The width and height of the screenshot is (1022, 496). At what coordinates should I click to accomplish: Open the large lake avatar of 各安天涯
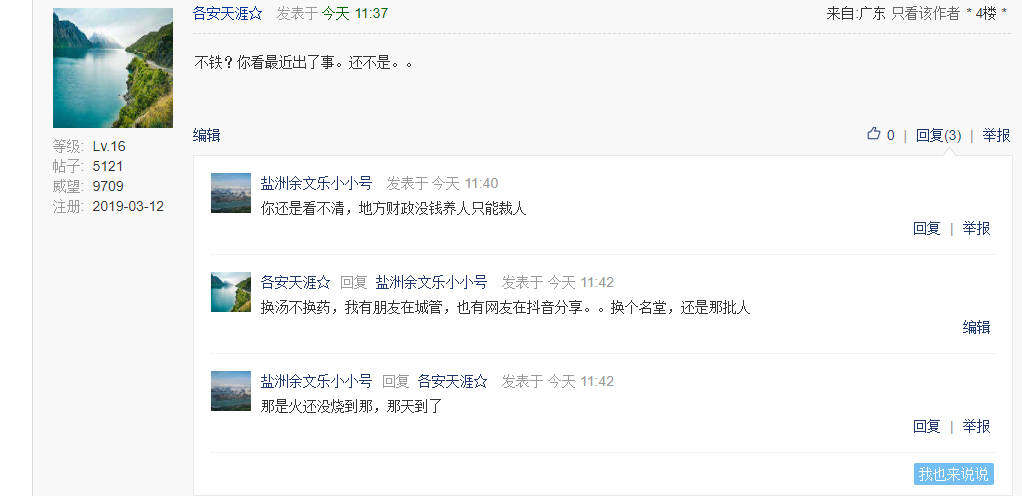113,68
